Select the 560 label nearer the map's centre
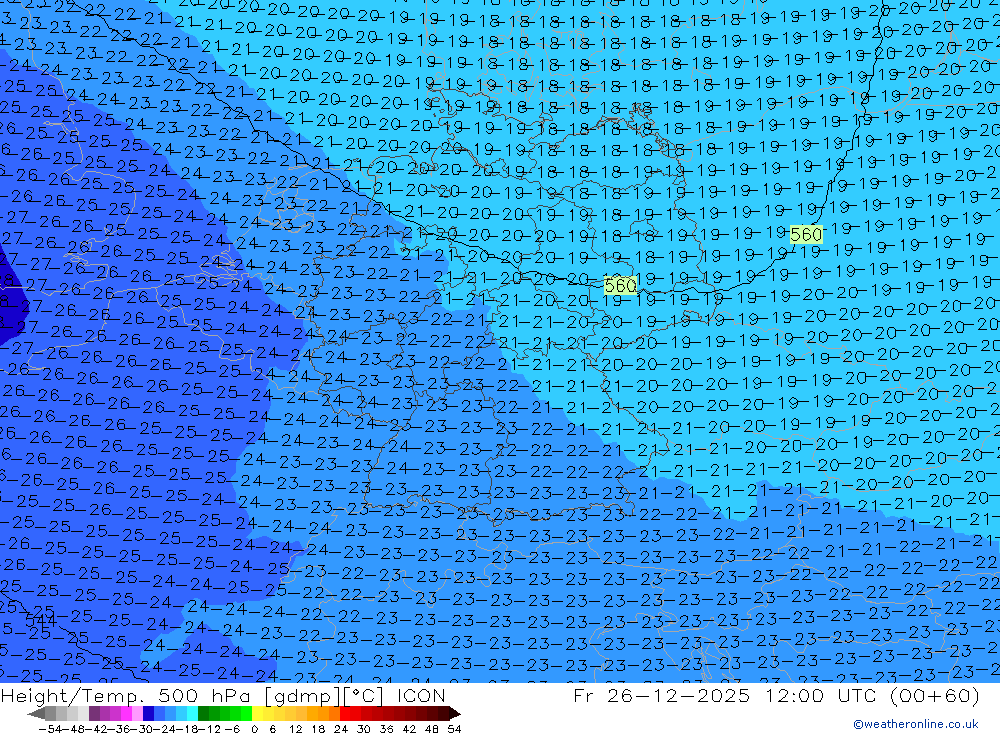The width and height of the screenshot is (1000, 733). (620, 285)
